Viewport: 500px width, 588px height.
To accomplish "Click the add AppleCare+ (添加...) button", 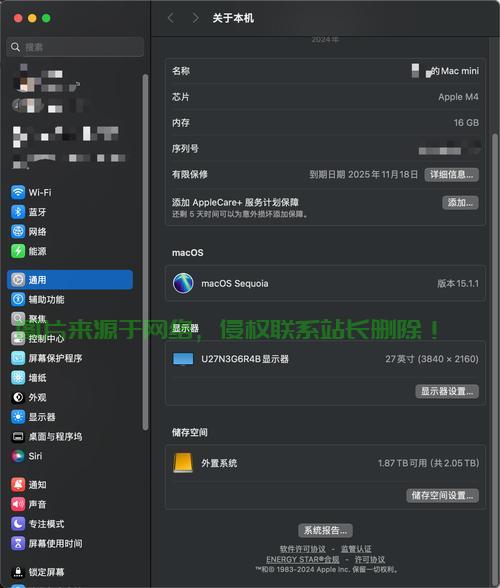I will click(460, 202).
